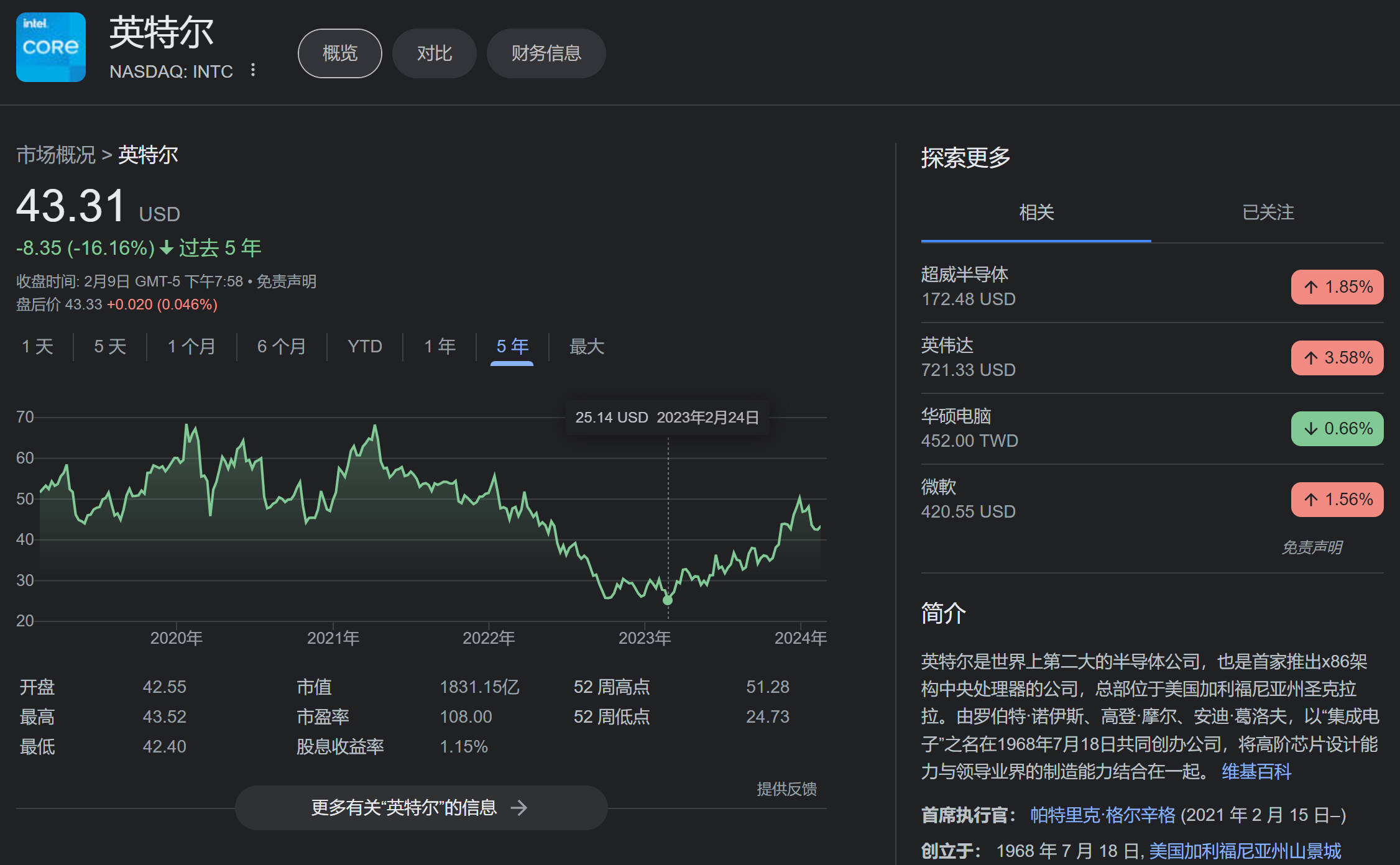Image resolution: width=1400 pixels, height=865 pixels.
Task: Show the 最大 chart range
Action: [x=587, y=346]
